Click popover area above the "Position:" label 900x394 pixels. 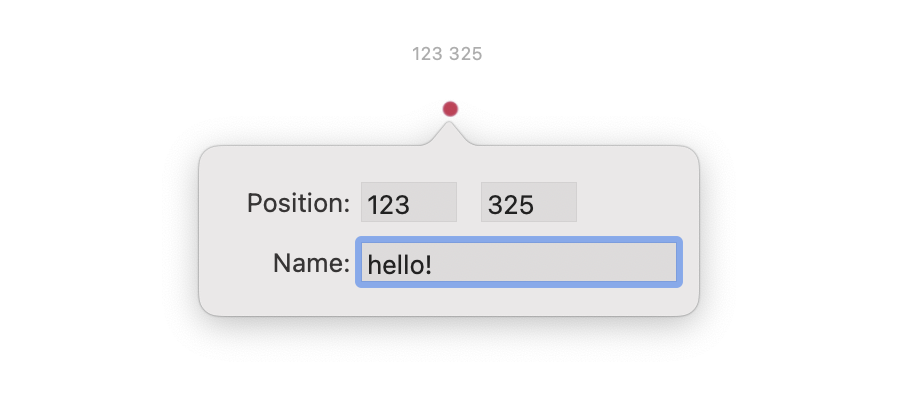pyautogui.click(x=298, y=167)
